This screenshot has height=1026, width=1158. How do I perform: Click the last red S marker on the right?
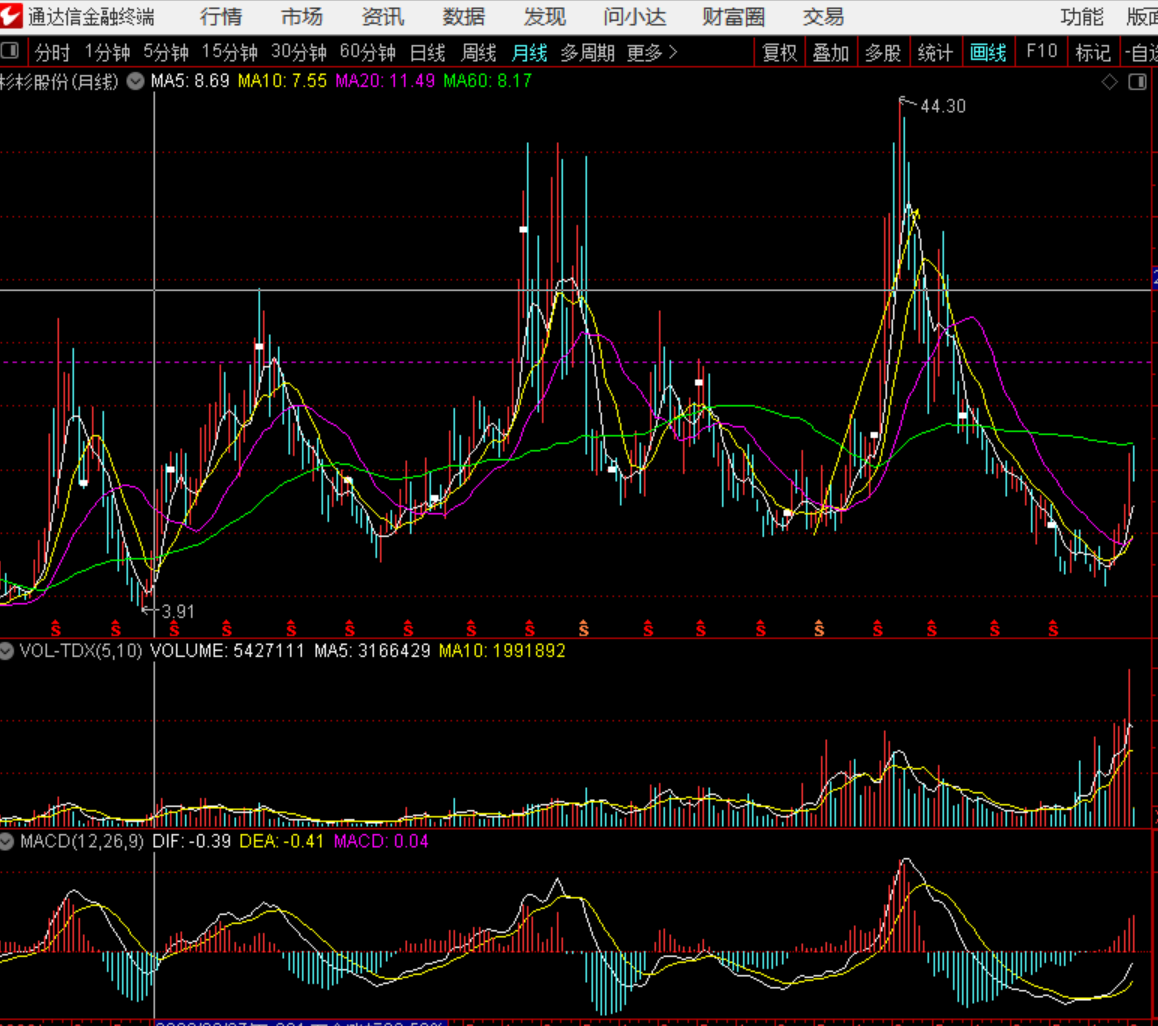coord(1053,628)
